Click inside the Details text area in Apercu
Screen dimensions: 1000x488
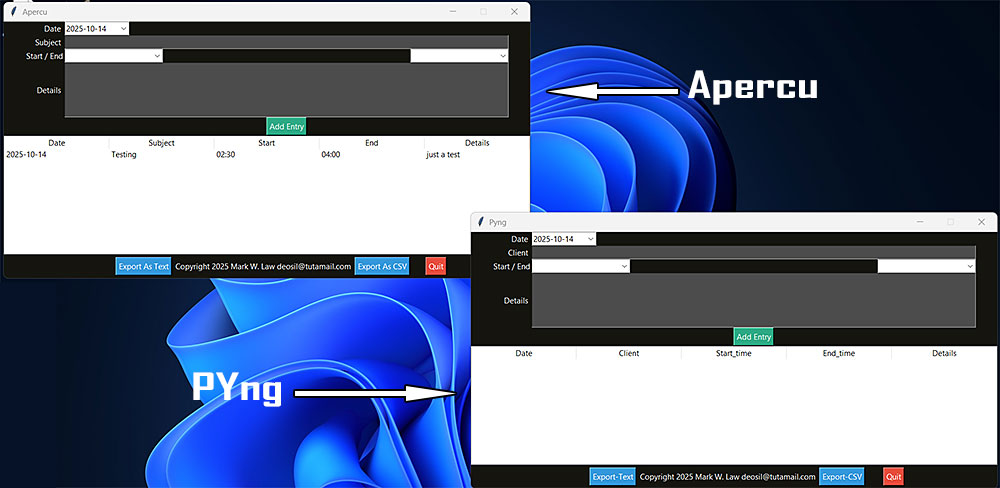287,90
